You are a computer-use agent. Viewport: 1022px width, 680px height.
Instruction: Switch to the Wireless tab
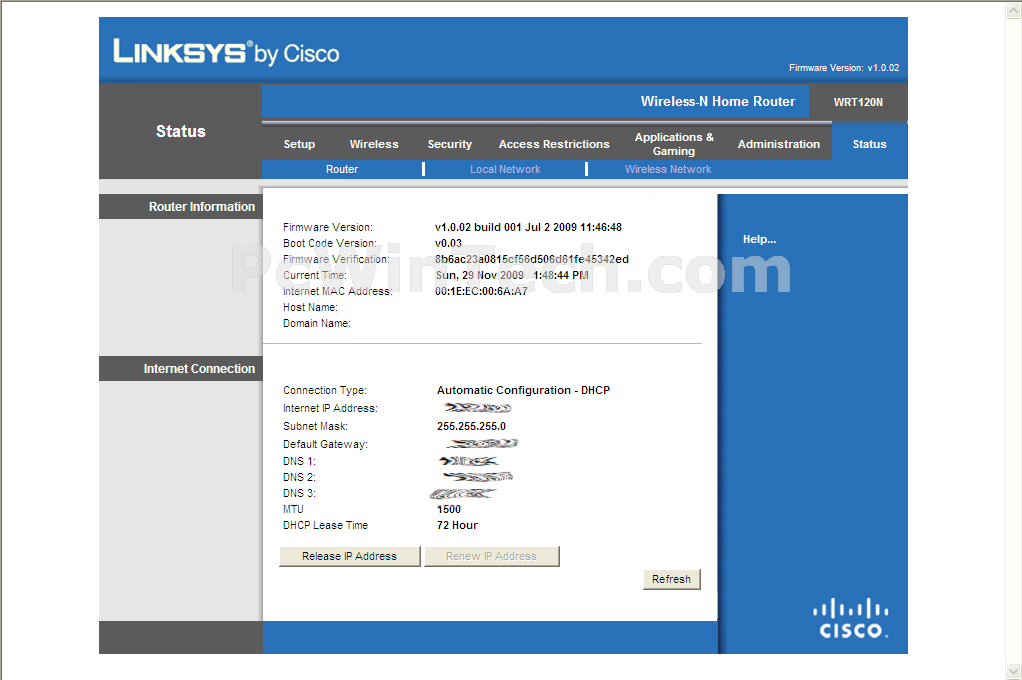point(373,144)
